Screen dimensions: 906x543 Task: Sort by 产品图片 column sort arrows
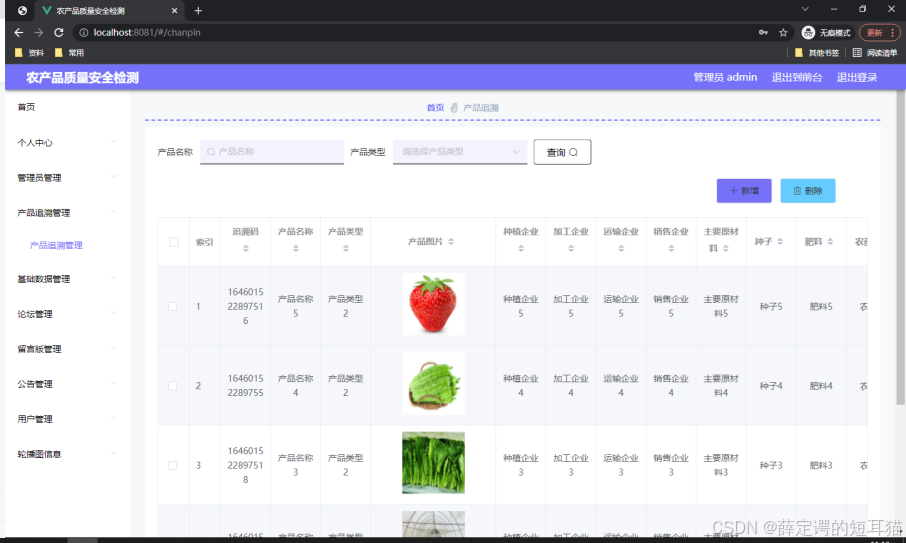451,241
